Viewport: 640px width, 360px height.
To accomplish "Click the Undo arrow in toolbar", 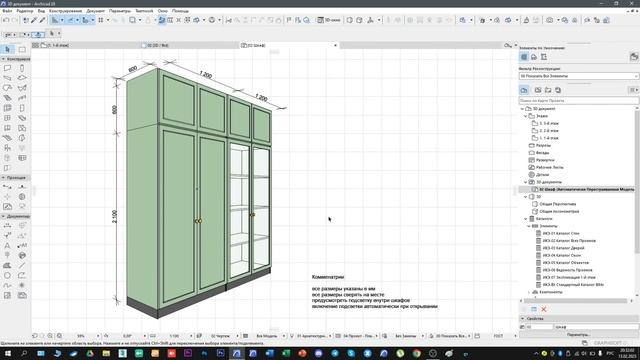I will click(x=6, y=20).
